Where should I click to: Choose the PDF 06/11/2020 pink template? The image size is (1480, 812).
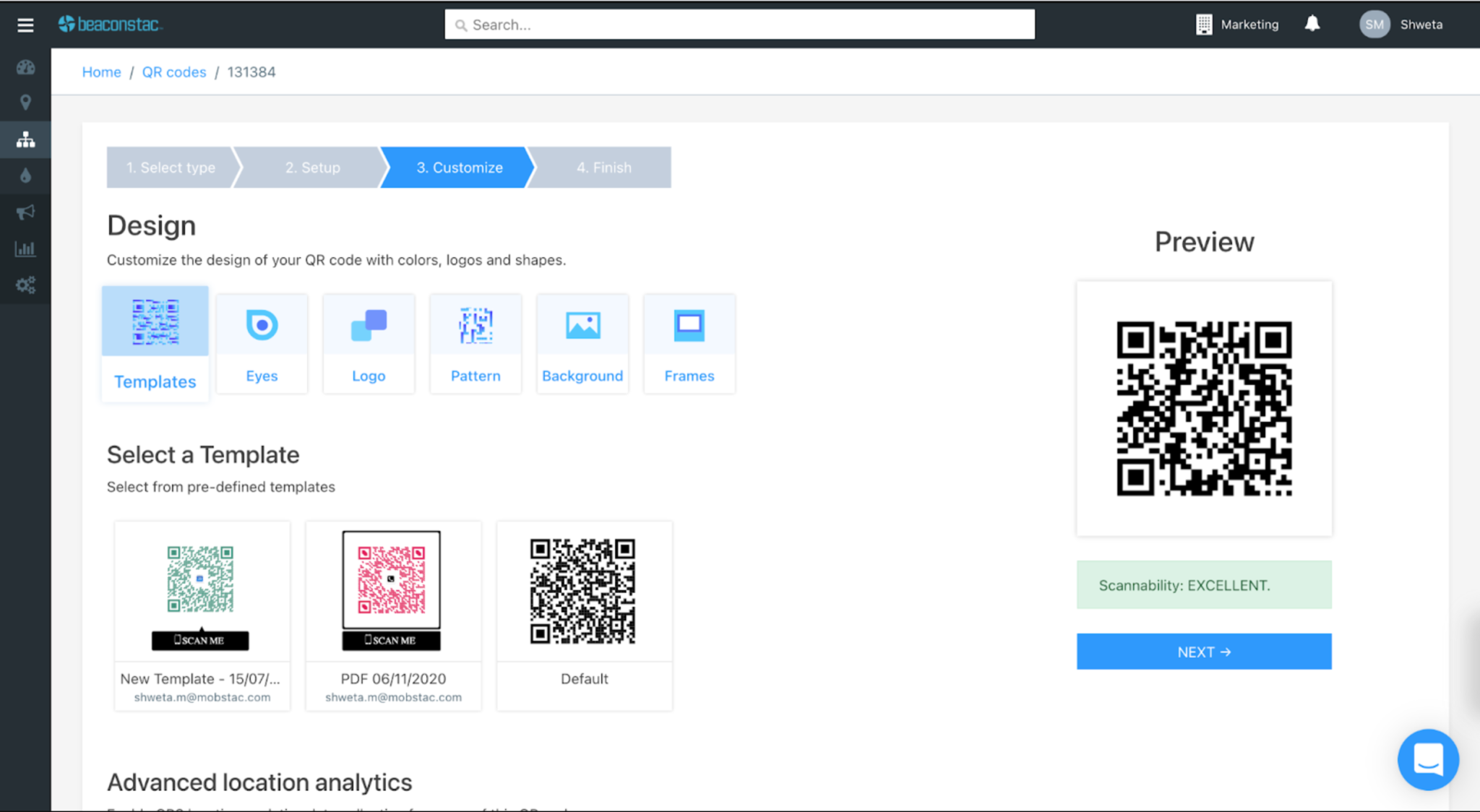pos(393,616)
